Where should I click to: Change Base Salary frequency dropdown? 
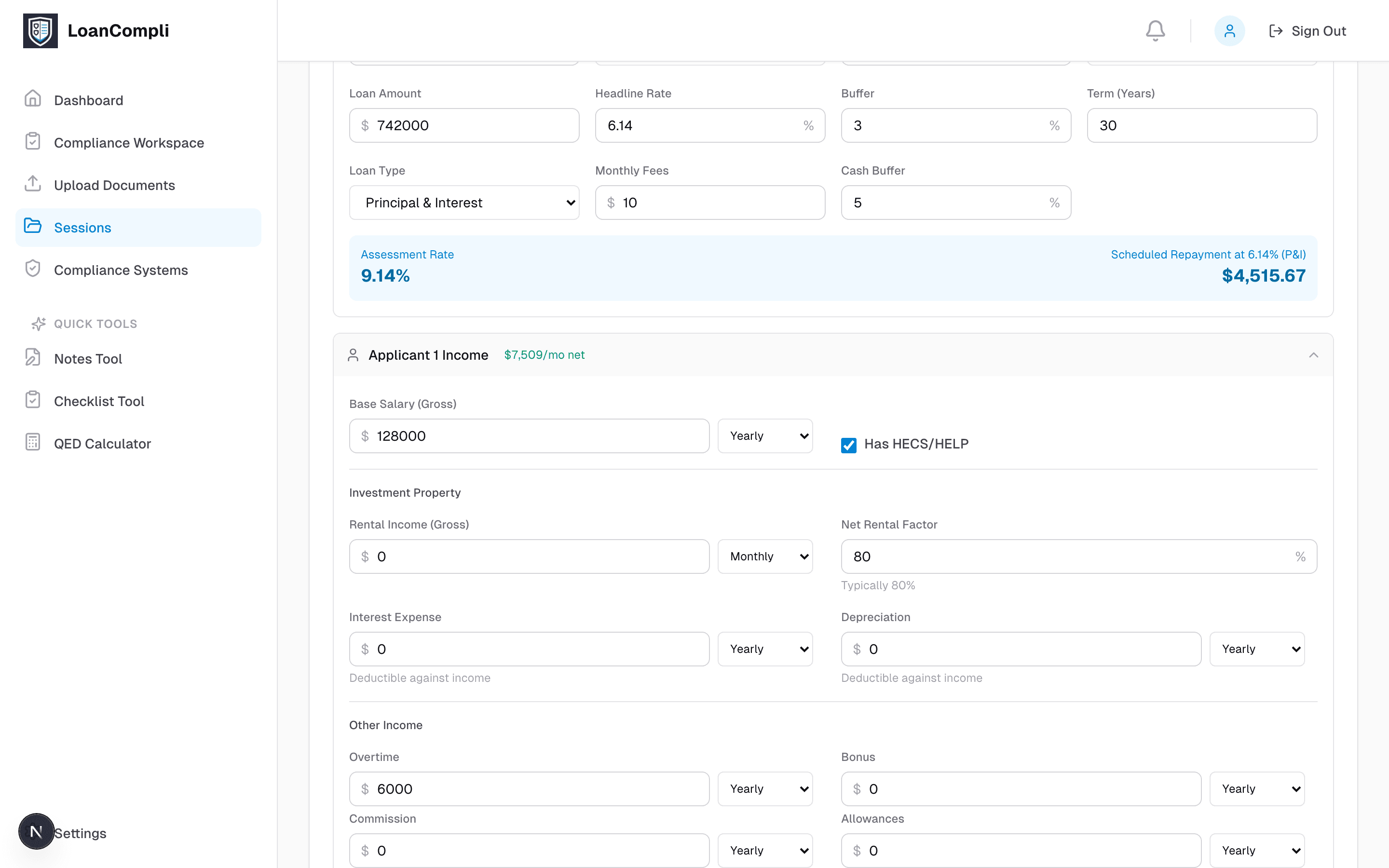(x=765, y=436)
